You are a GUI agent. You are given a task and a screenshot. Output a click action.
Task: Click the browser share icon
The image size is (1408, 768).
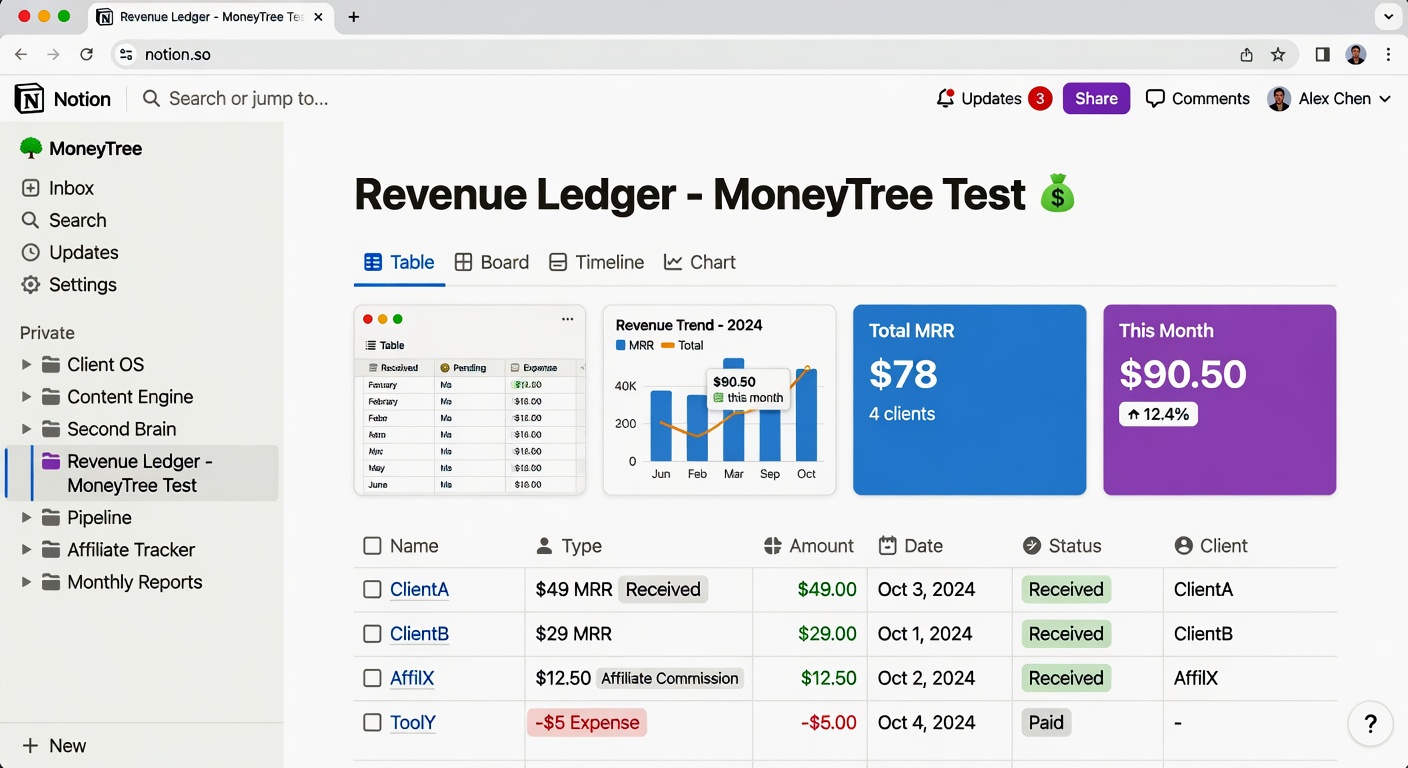pyautogui.click(x=1246, y=55)
